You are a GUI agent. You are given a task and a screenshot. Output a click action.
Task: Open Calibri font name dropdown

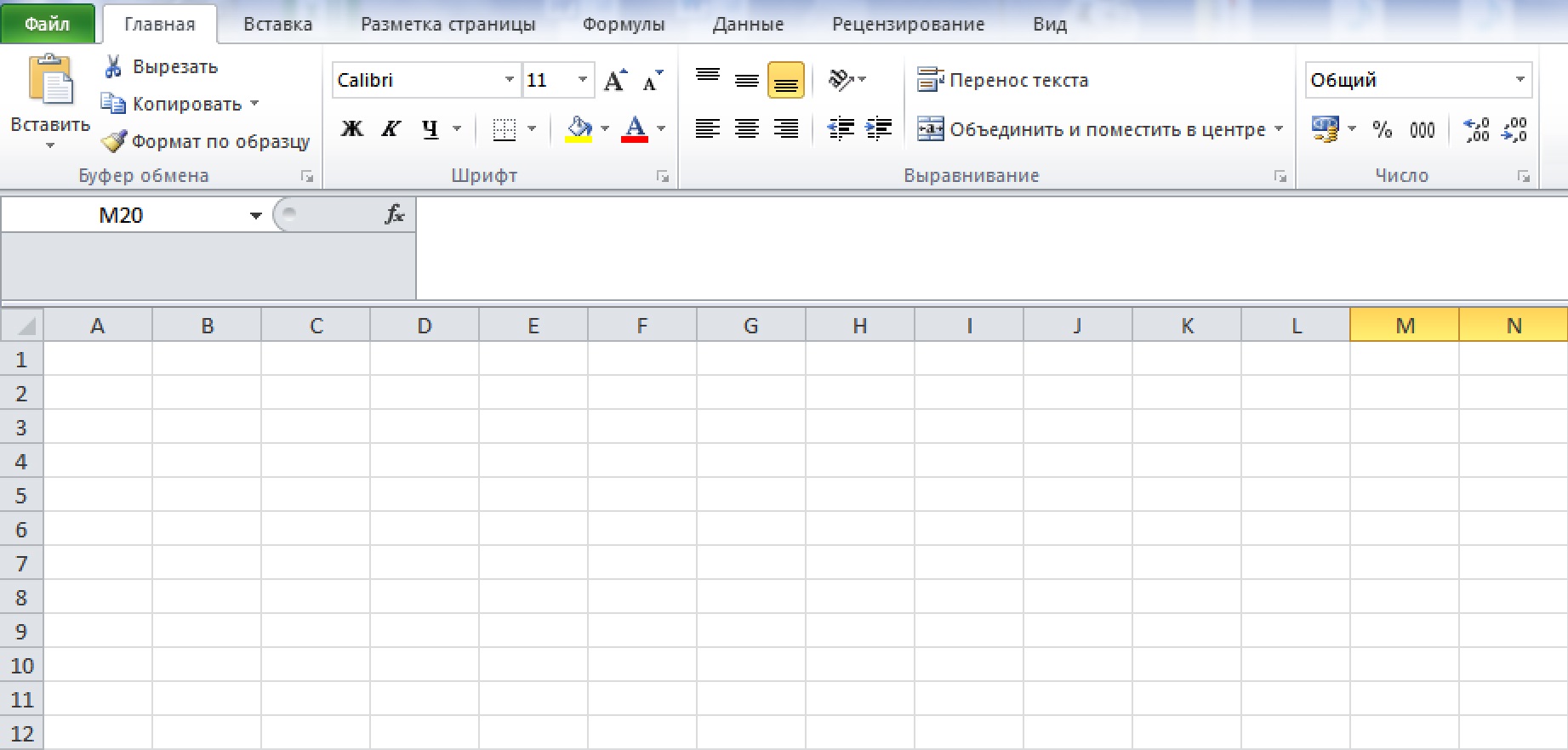click(x=509, y=80)
